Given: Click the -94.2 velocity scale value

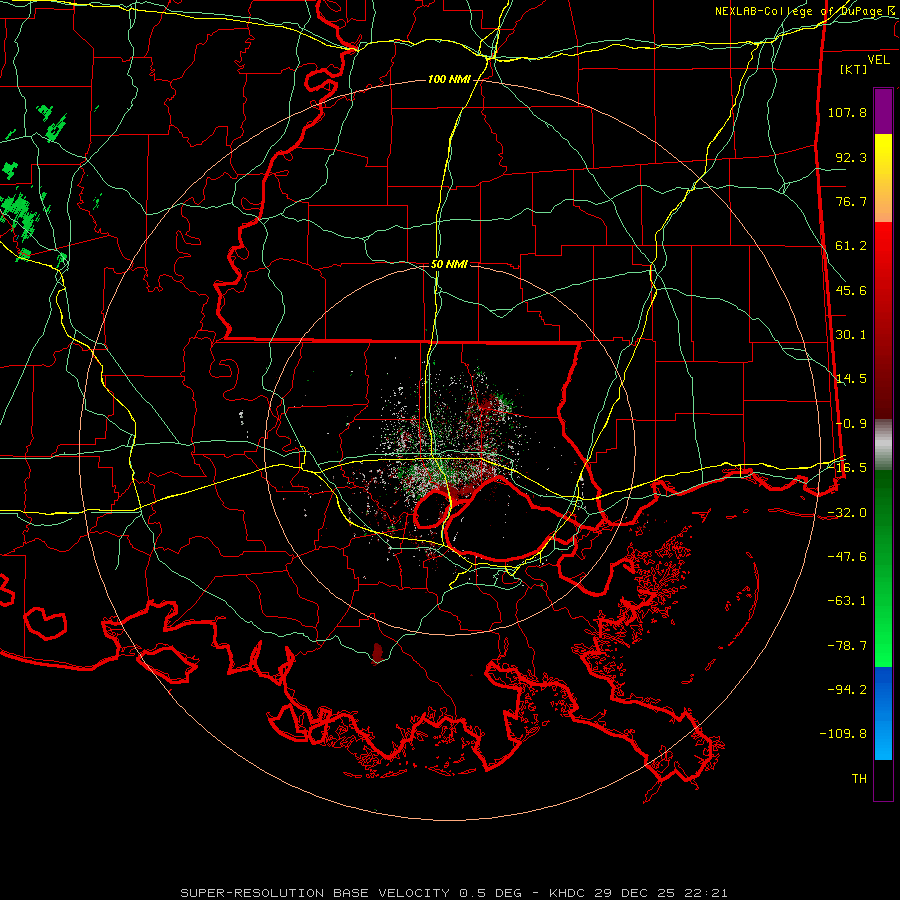Looking at the screenshot, I should 847,690.
